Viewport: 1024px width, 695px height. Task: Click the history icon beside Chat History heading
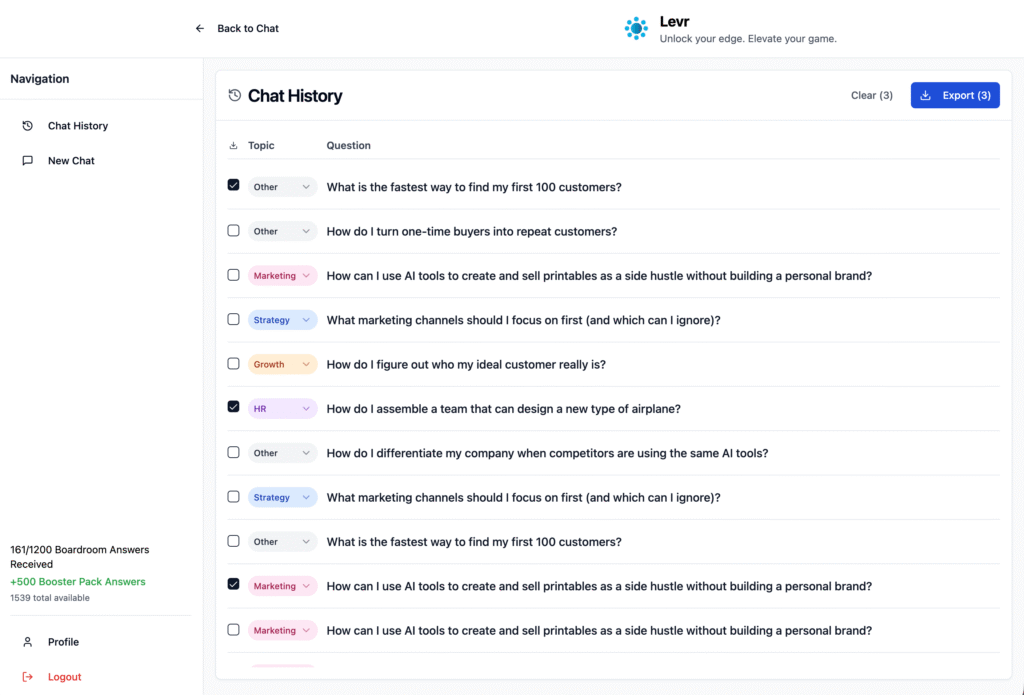(235, 96)
